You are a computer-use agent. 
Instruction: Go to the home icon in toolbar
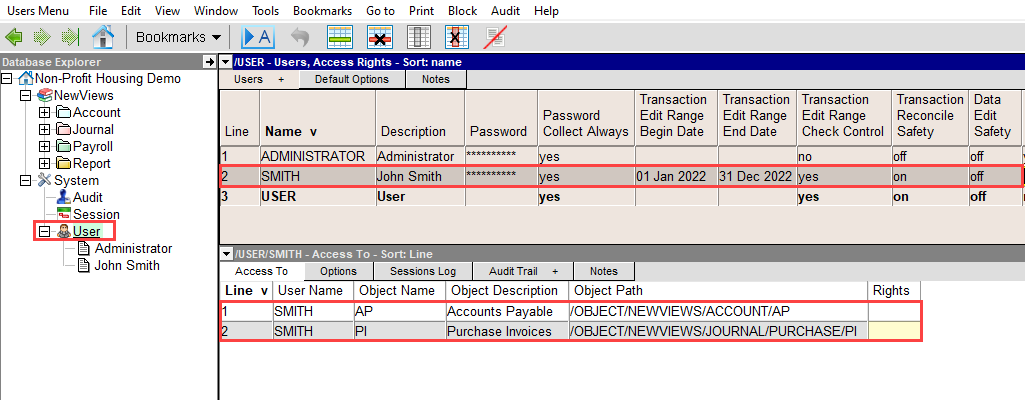click(x=102, y=38)
